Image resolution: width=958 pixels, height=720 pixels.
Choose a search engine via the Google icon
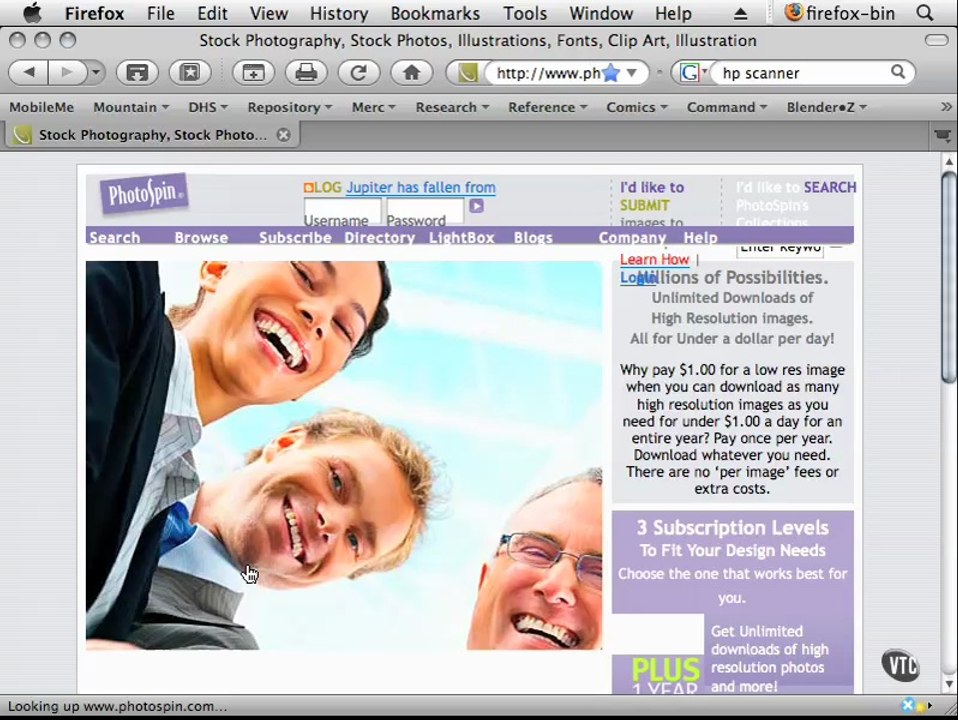click(692, 73)
